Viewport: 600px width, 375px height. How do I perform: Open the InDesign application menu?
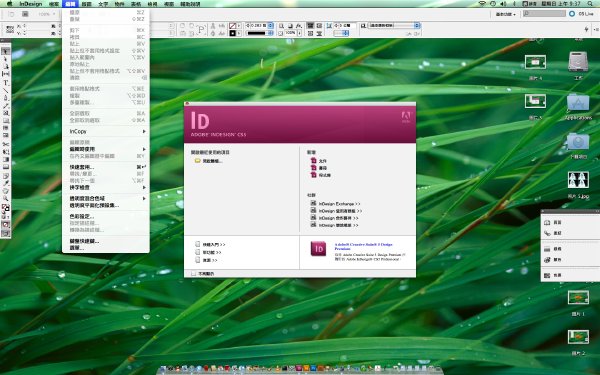click(31, 4)
